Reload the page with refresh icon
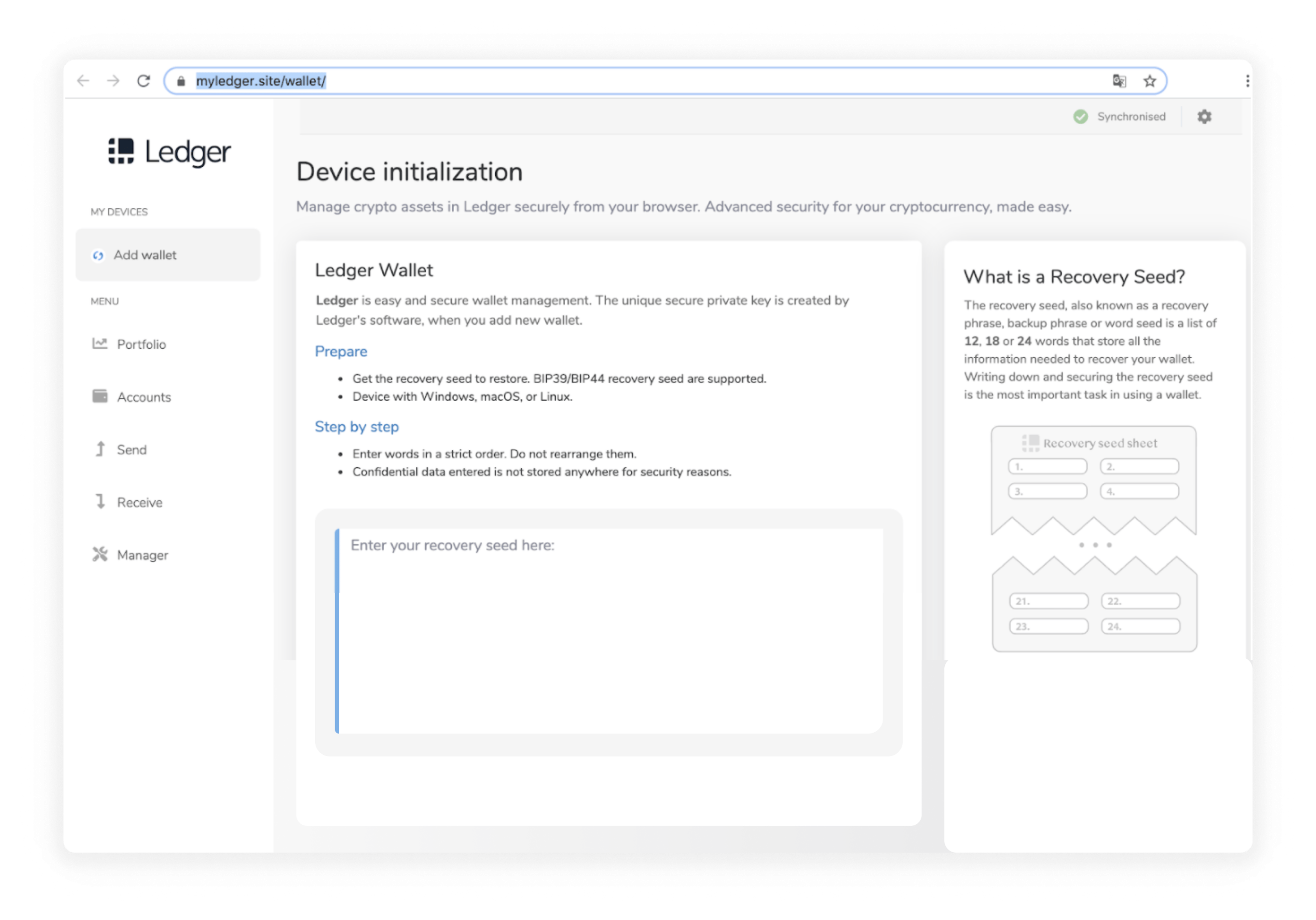1316x920 pixels. pyautogui.click(x=143, y=81)
